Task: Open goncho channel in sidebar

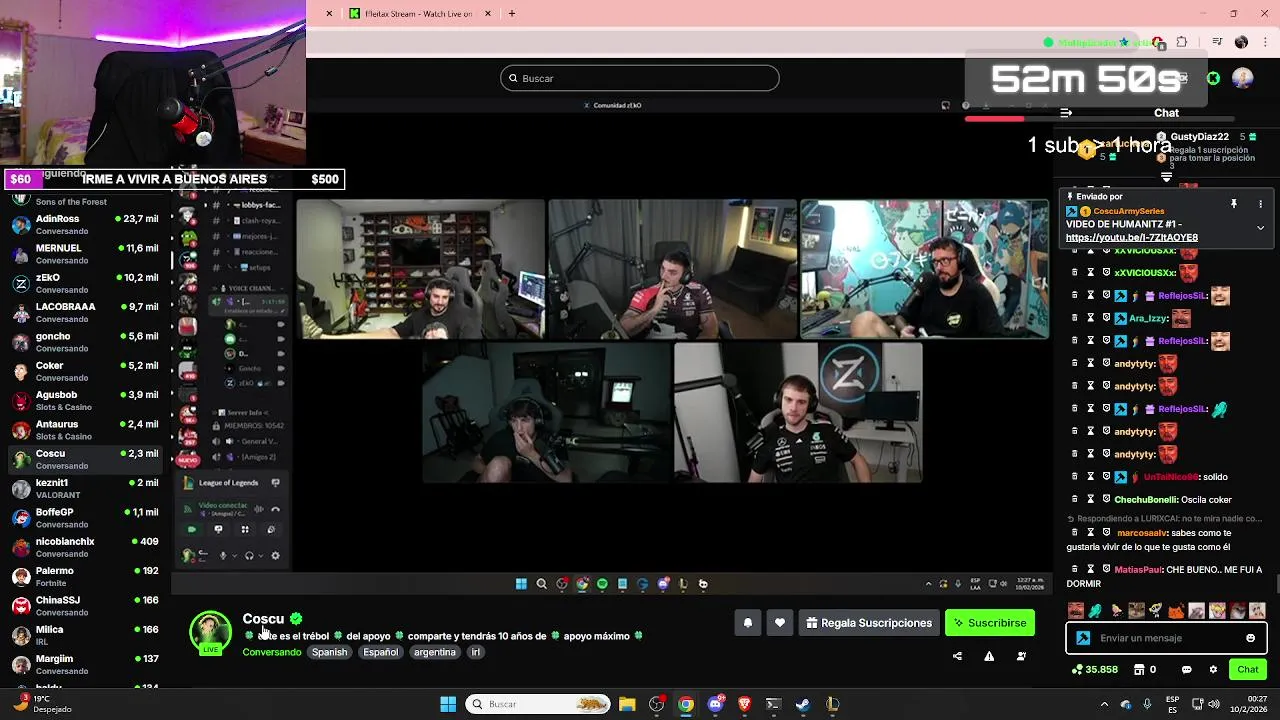Action: click(84, 341)
